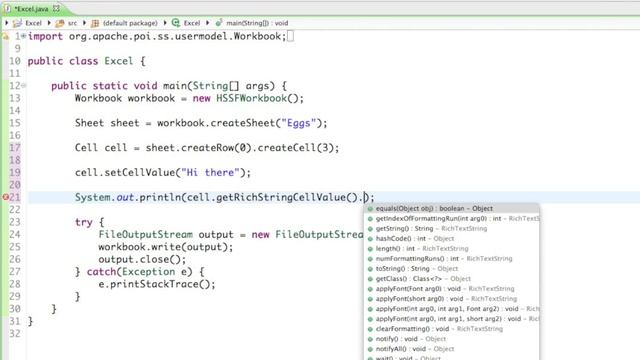Click the warning marker beside line 1
The image size is (640, 360).
tap(5, 36)
